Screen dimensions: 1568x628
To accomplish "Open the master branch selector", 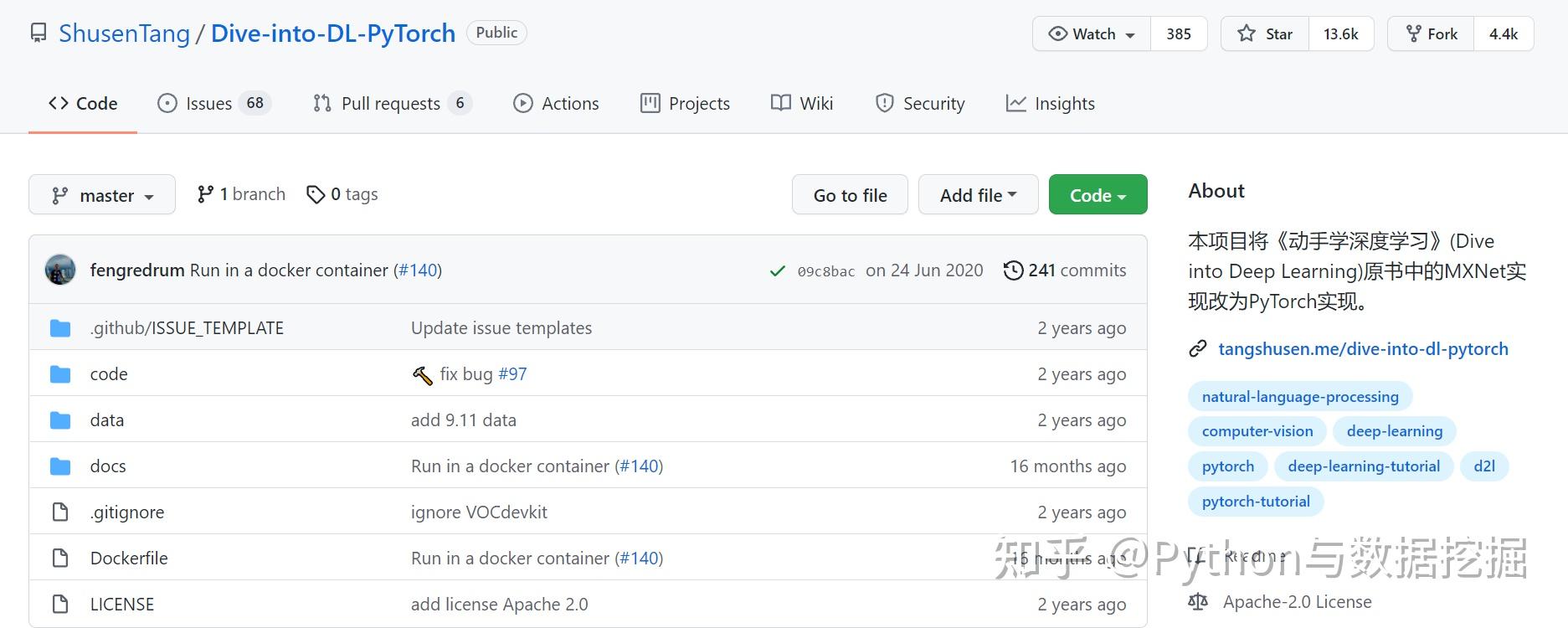I will (x=102, y=195).
